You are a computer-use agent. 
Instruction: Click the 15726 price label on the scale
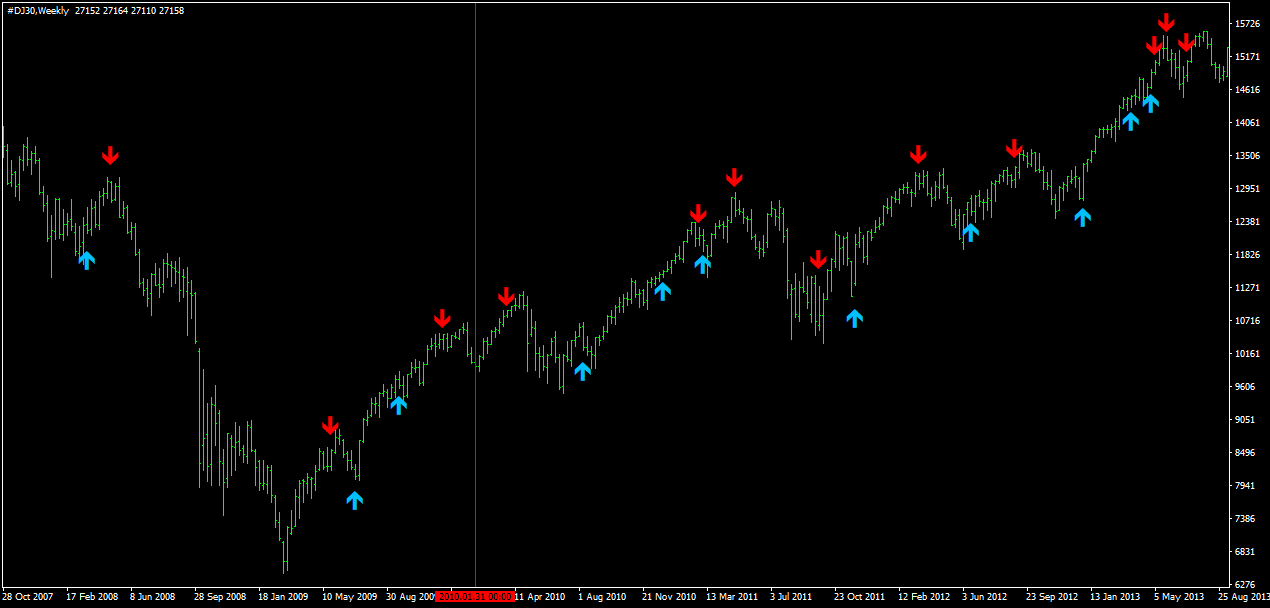point(1249,23)
